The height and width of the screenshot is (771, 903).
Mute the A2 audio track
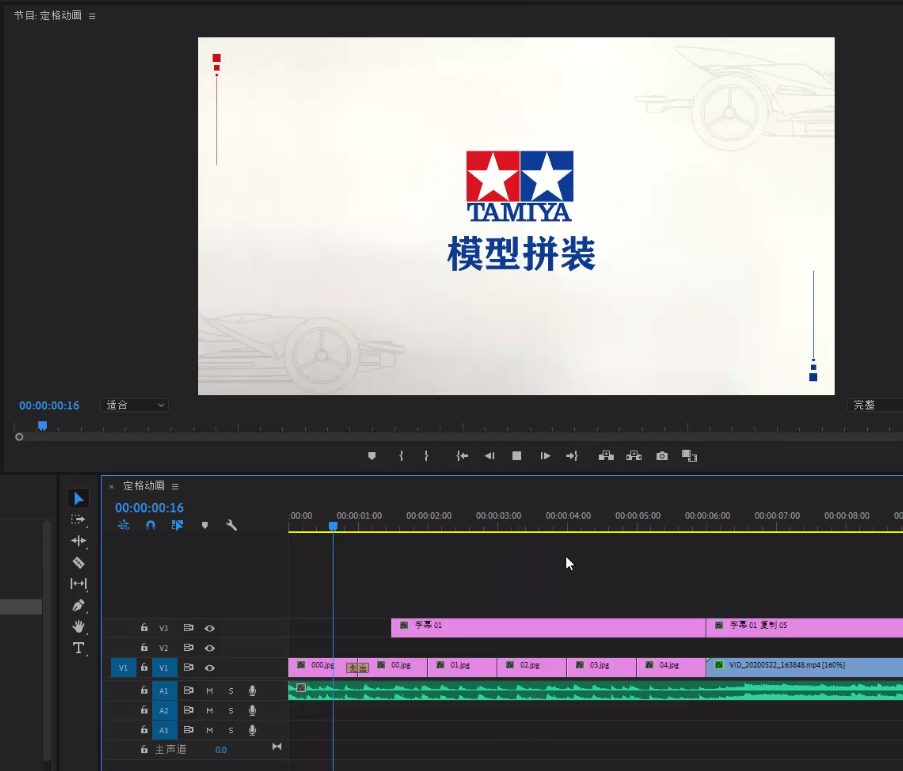click(210, 711)
